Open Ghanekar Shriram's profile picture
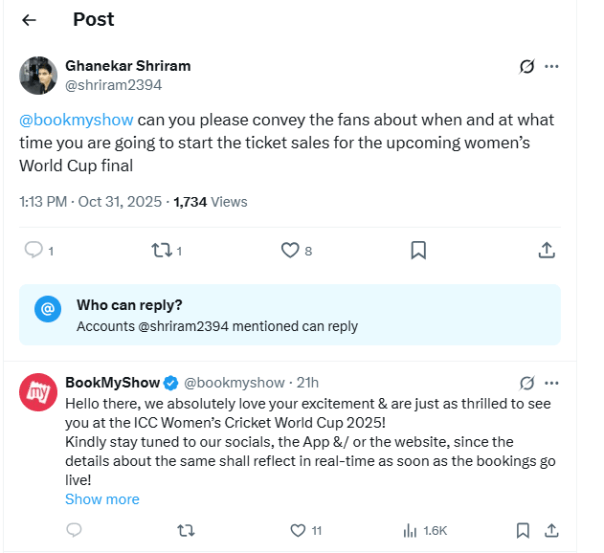This screenshot has height=553, width=604. pyautogui.click(x=38, y=75)
